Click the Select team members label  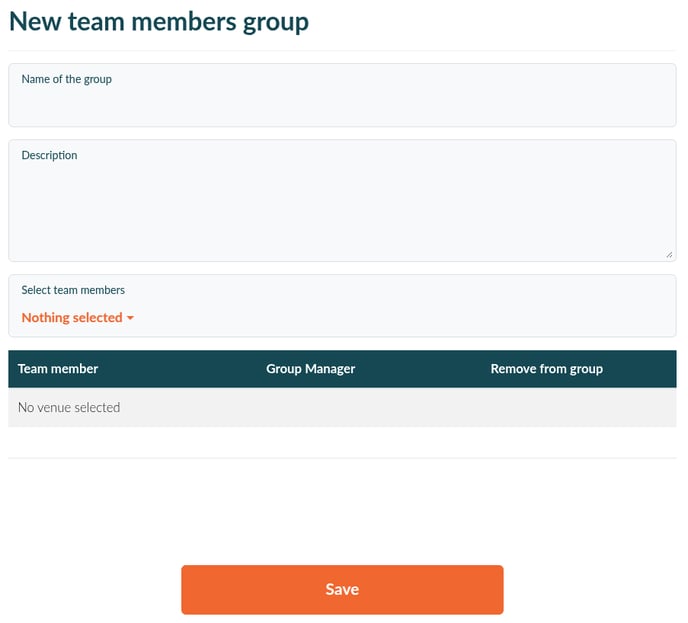click(x=73, y=290)
